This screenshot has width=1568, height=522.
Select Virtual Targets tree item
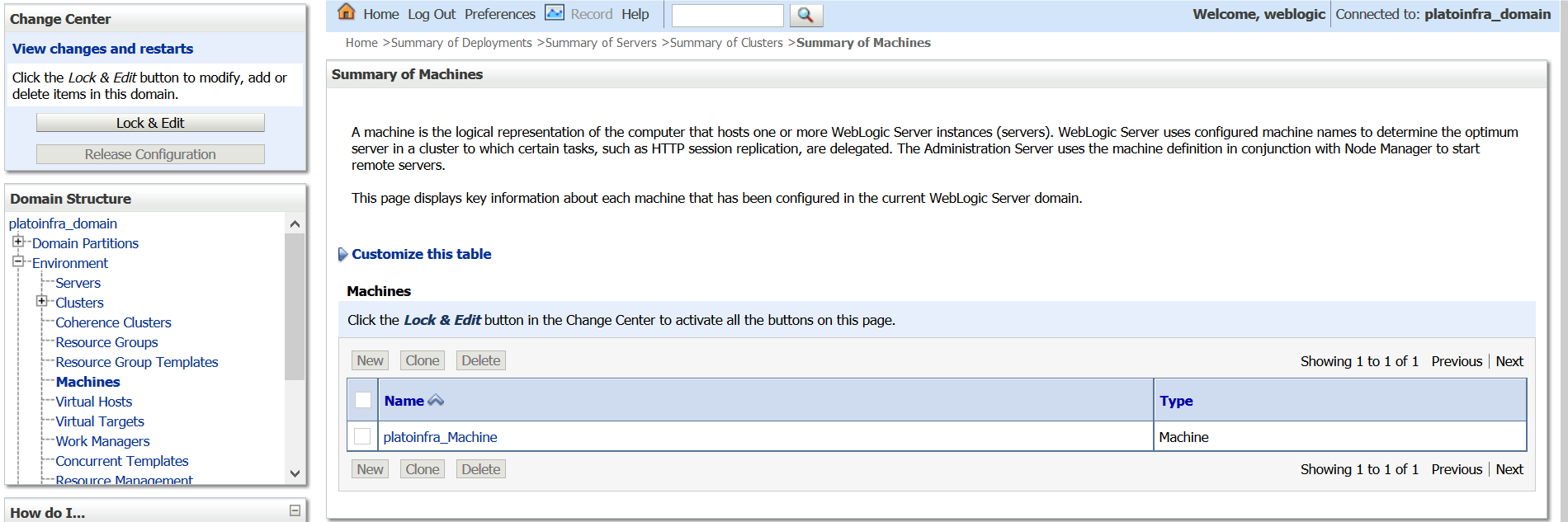click(100, 421)
